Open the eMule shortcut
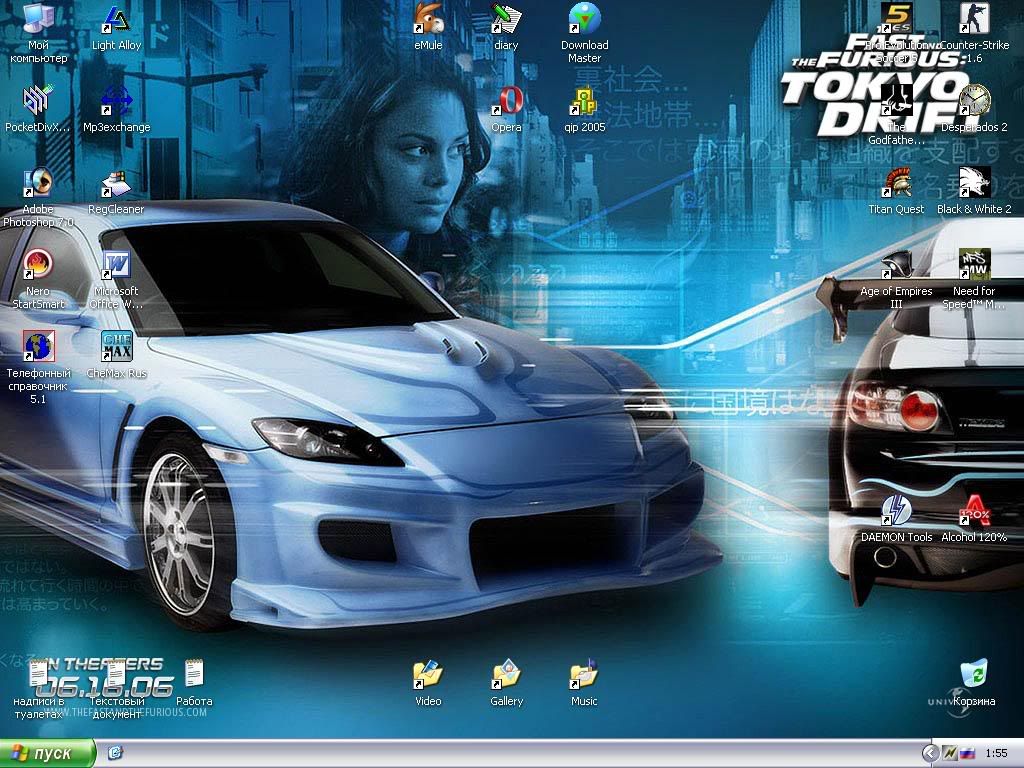The image size is (1024, 768). [428, 19]
